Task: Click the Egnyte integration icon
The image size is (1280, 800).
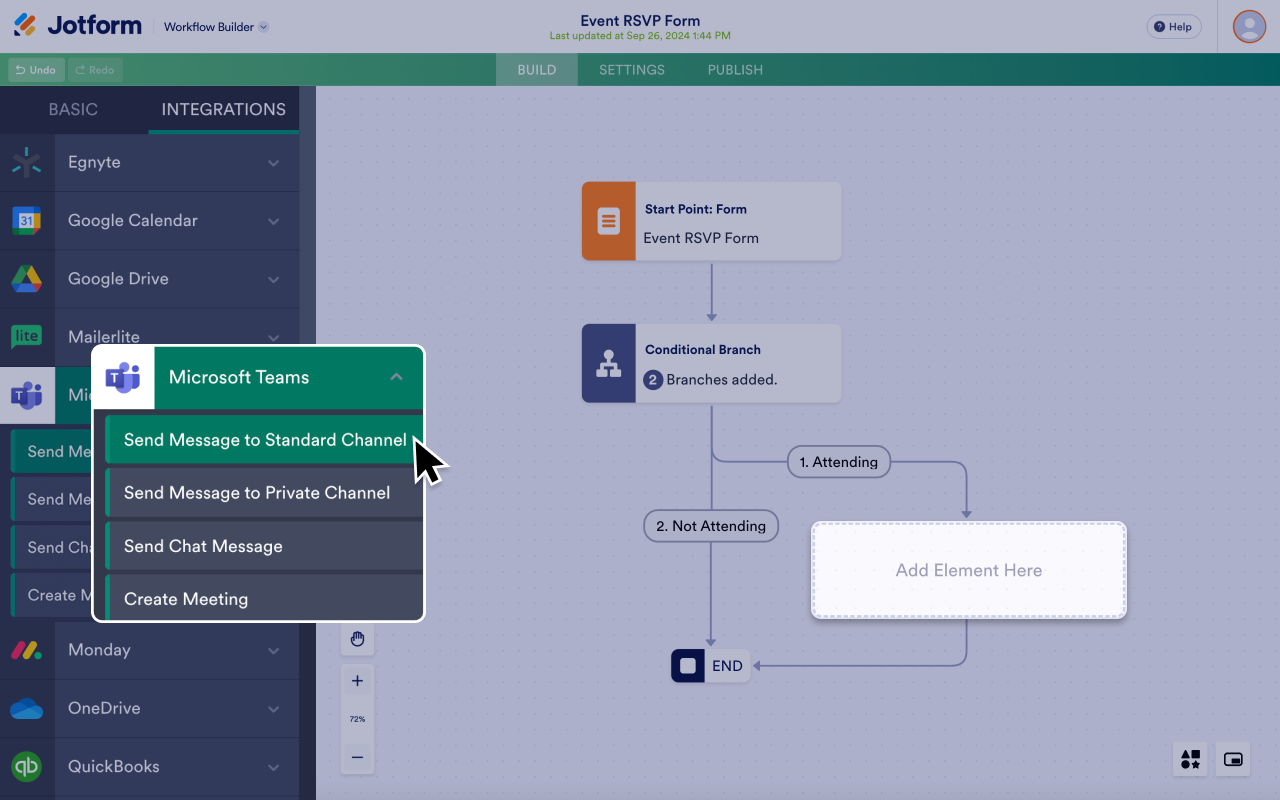Action: click(27, 162)
